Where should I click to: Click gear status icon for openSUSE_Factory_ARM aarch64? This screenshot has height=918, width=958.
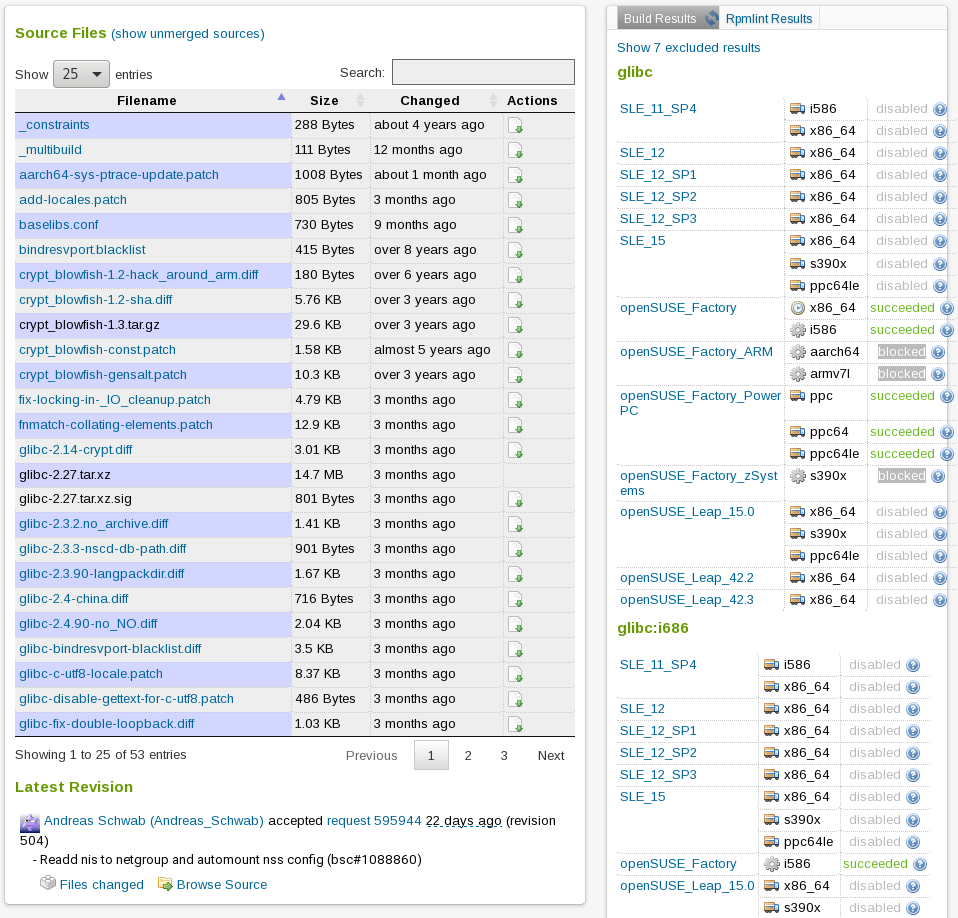(x=797, y=352)
